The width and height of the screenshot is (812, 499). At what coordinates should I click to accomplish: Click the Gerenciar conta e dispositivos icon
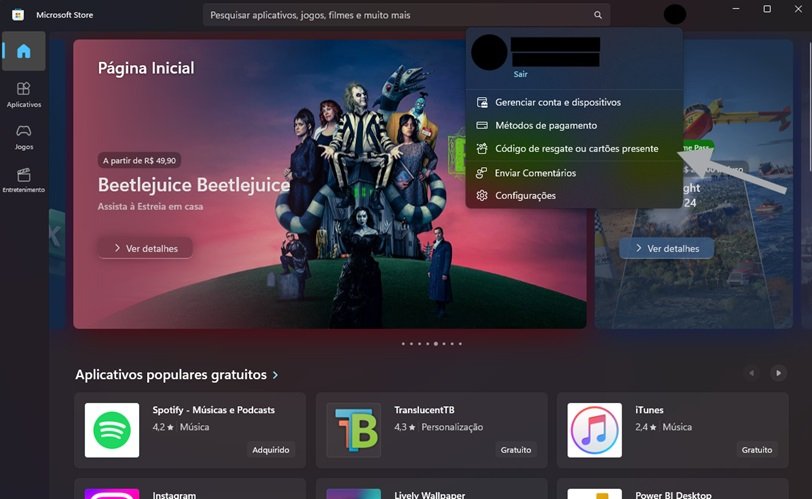(482, 102)
